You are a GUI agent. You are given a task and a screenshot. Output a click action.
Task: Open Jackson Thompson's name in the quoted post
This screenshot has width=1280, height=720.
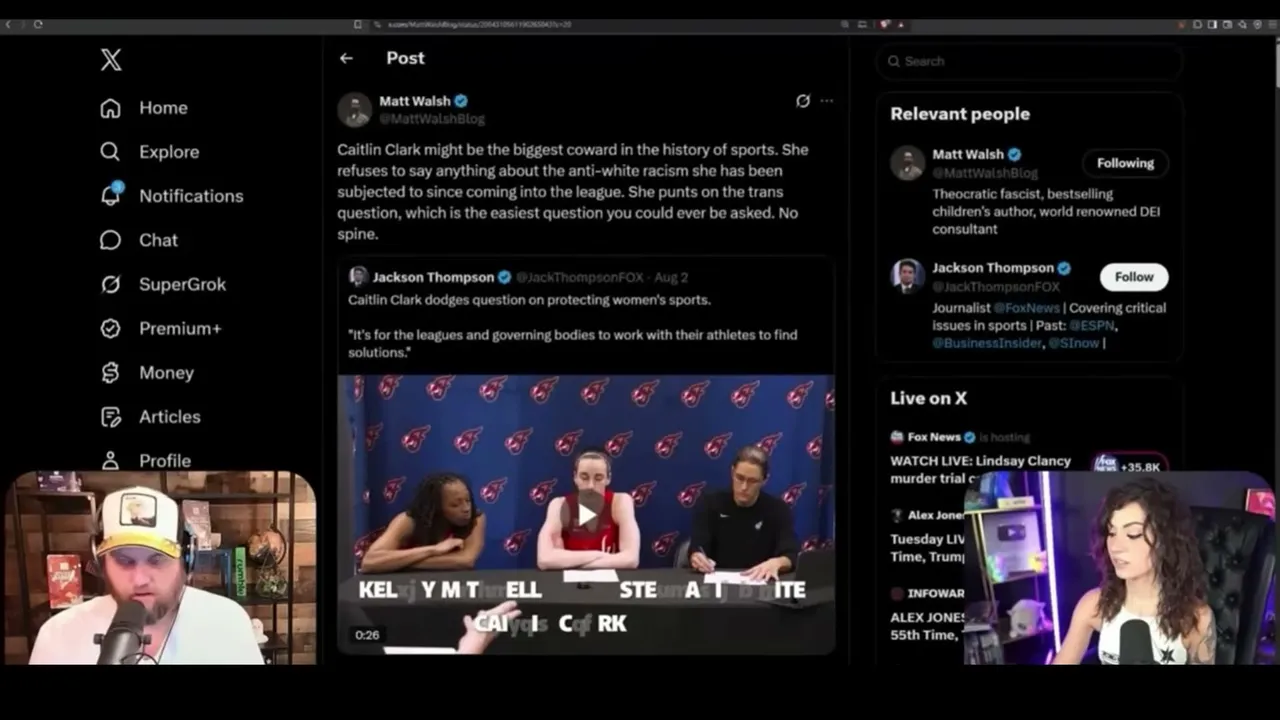tap(434, 277)
